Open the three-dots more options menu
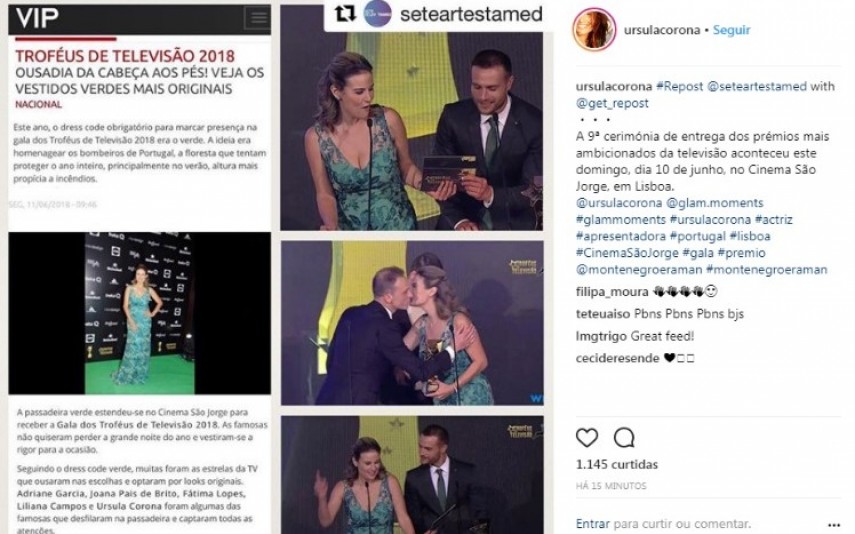 (834, 525)
